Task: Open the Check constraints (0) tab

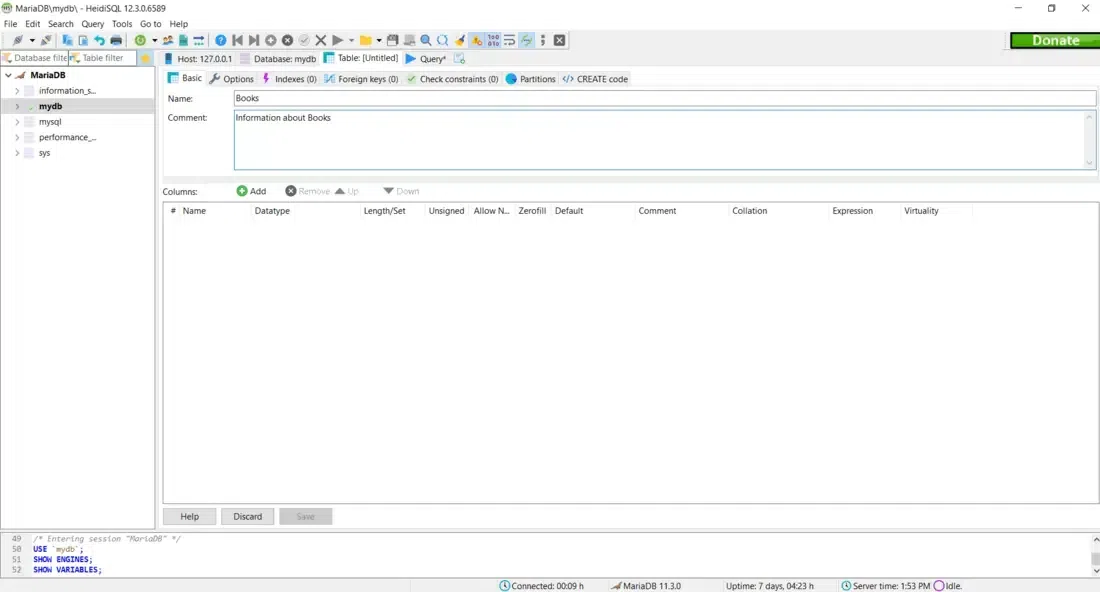Action: (x=452, y=79)
